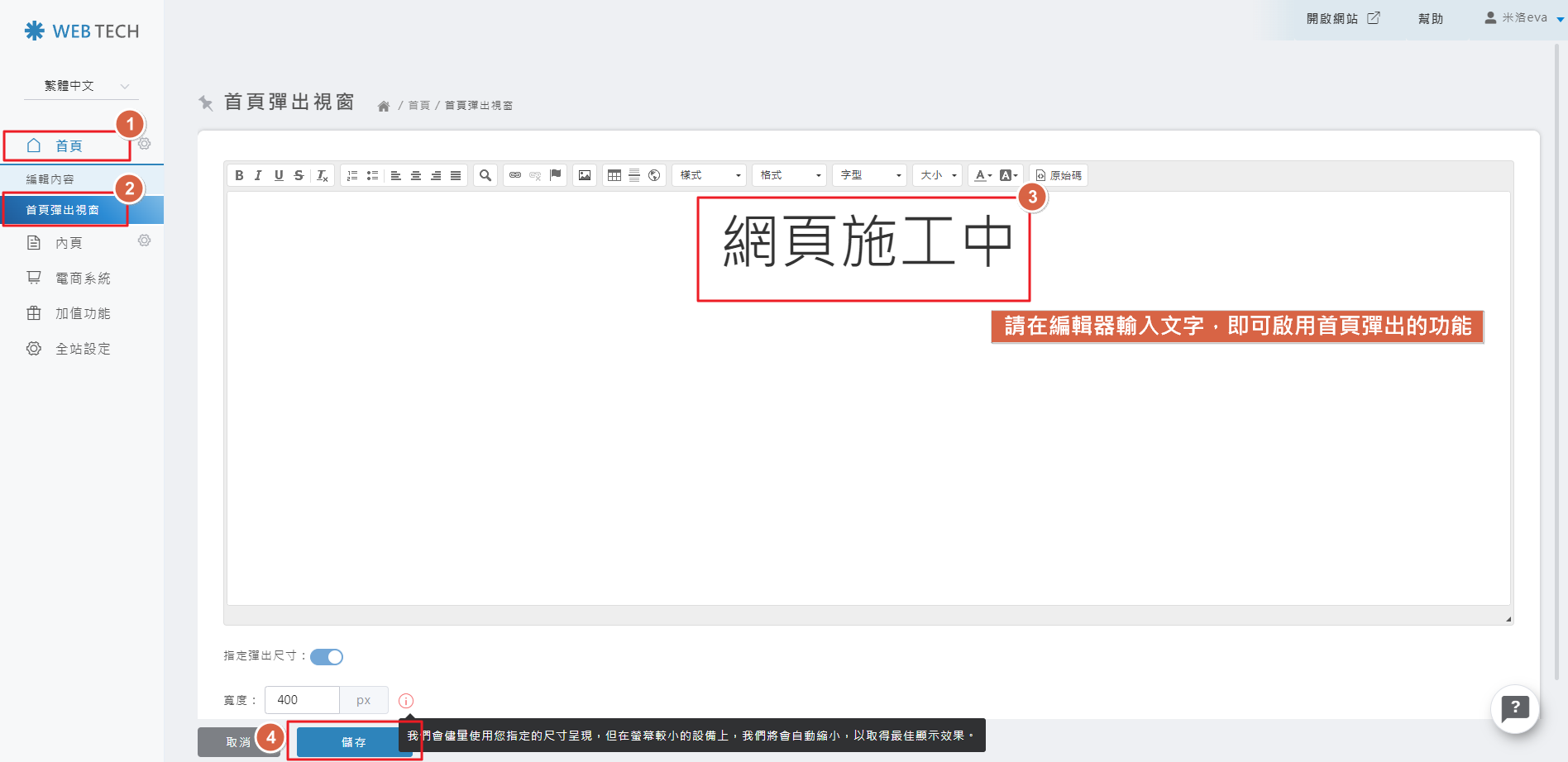Insert a numbered list
This screenshot has width=1568, height=762.
pyautogui.click(x=352, y=175)
